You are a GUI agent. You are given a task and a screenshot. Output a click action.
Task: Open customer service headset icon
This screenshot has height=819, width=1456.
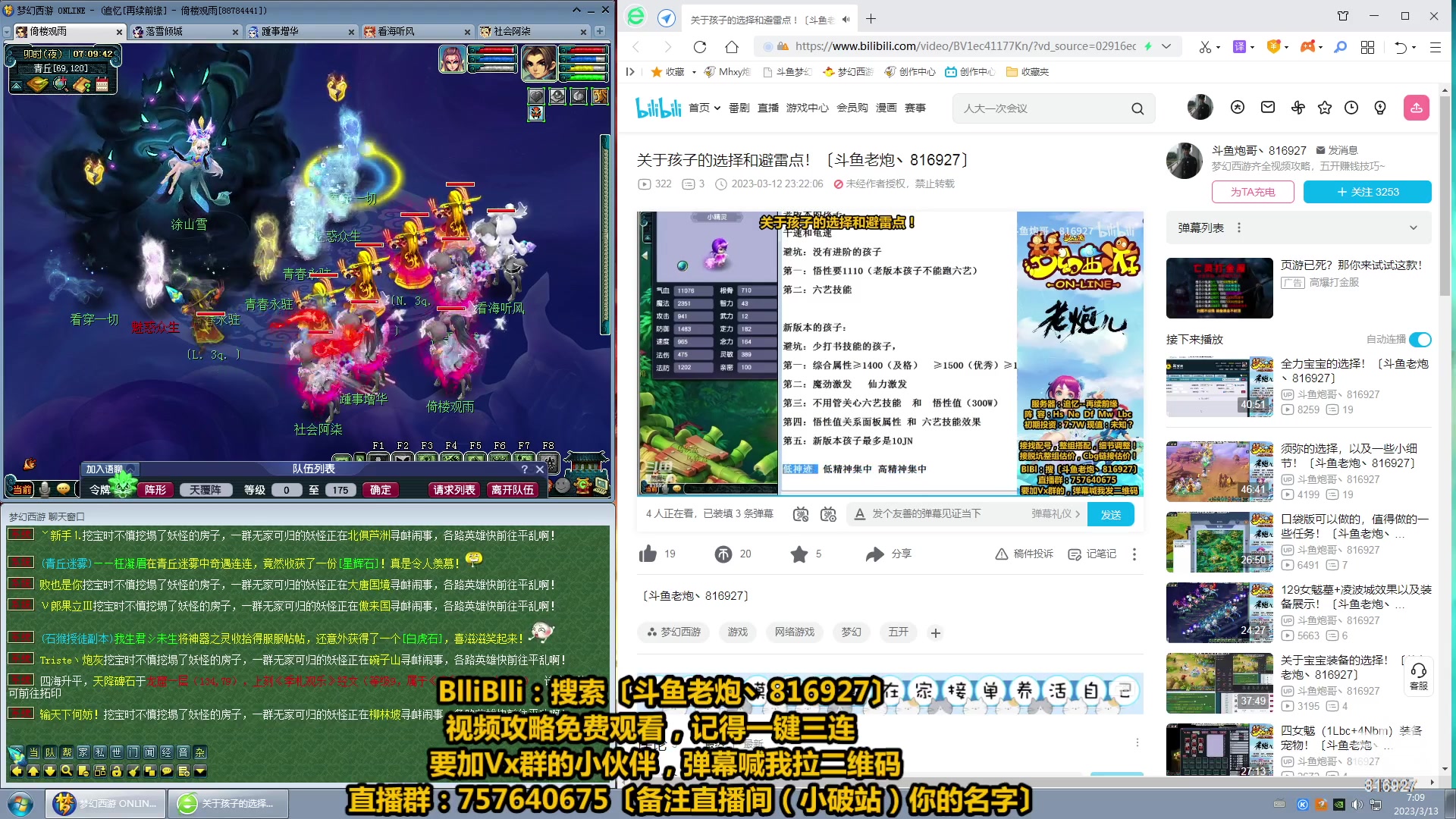[1419, 676]
